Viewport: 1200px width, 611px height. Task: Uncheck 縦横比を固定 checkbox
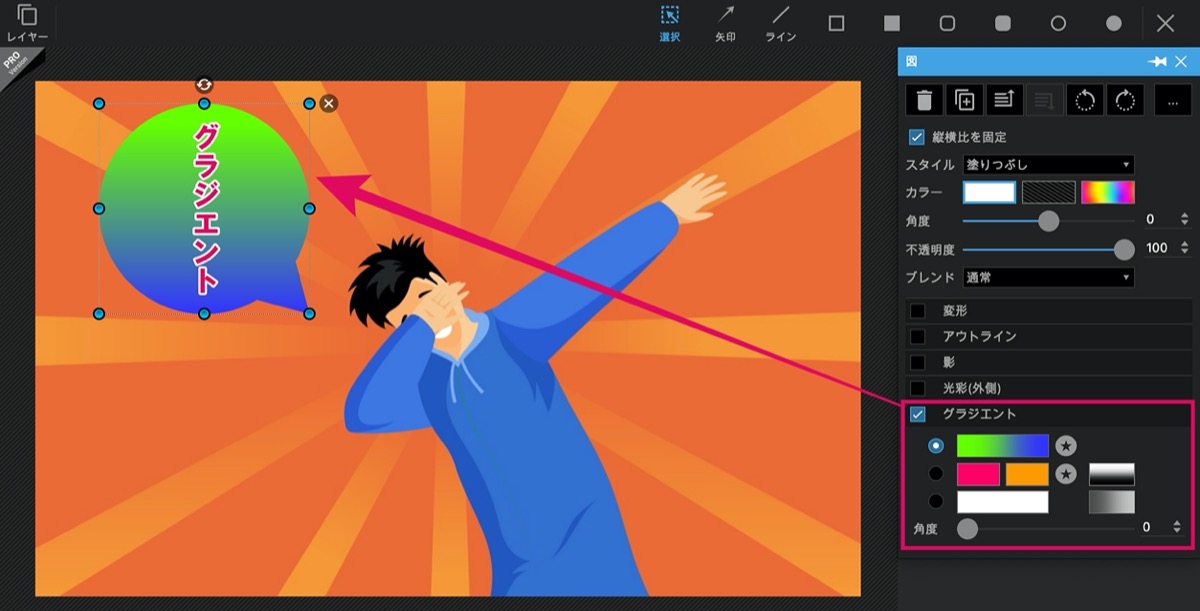click(916, 137)
